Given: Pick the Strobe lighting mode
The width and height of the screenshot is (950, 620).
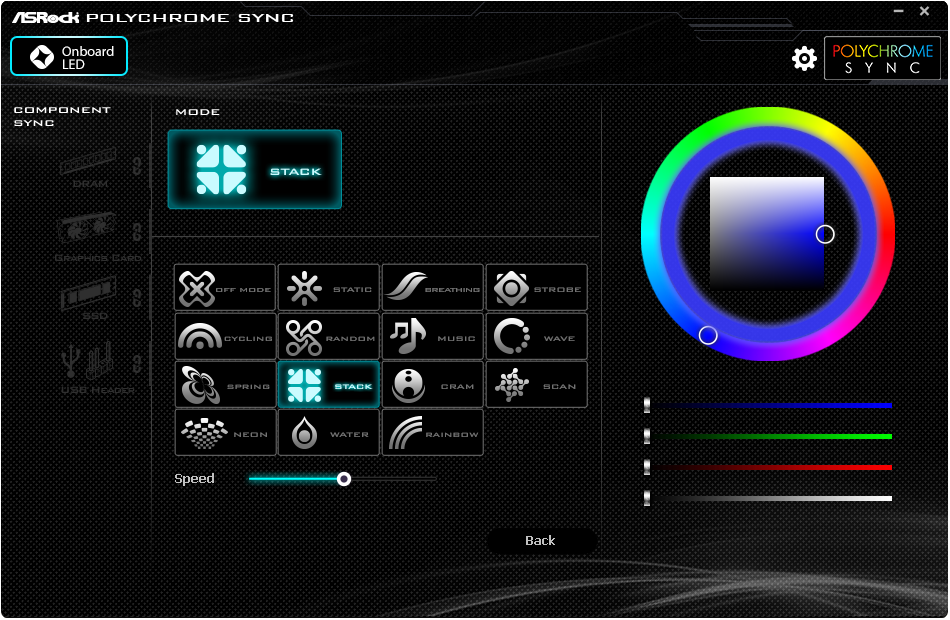Looking at the screenshot, I should click(x=537, y=288).
